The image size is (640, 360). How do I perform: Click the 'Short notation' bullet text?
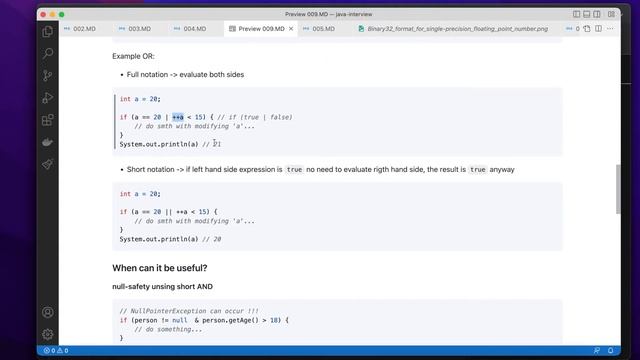[x=320, y=169]
